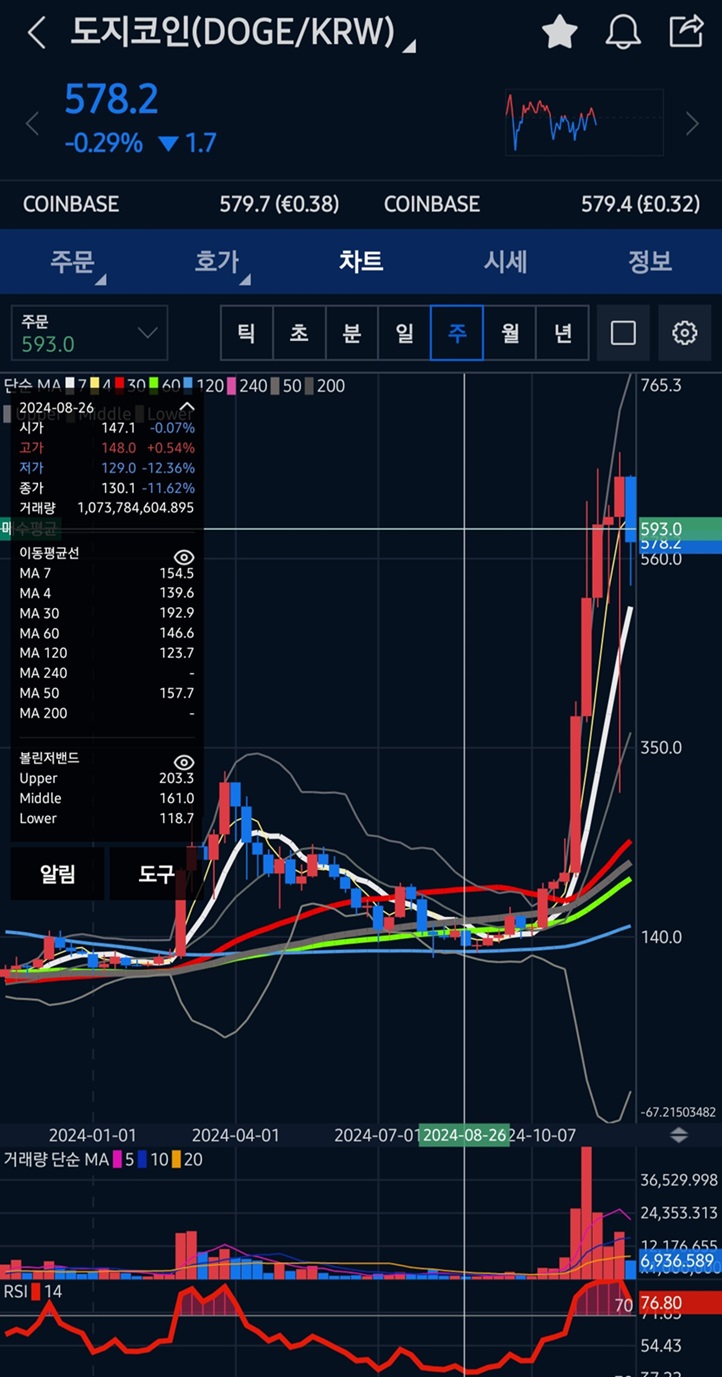Click the 단순 MA legend label

pyautogui.click(x=32, y=385)
